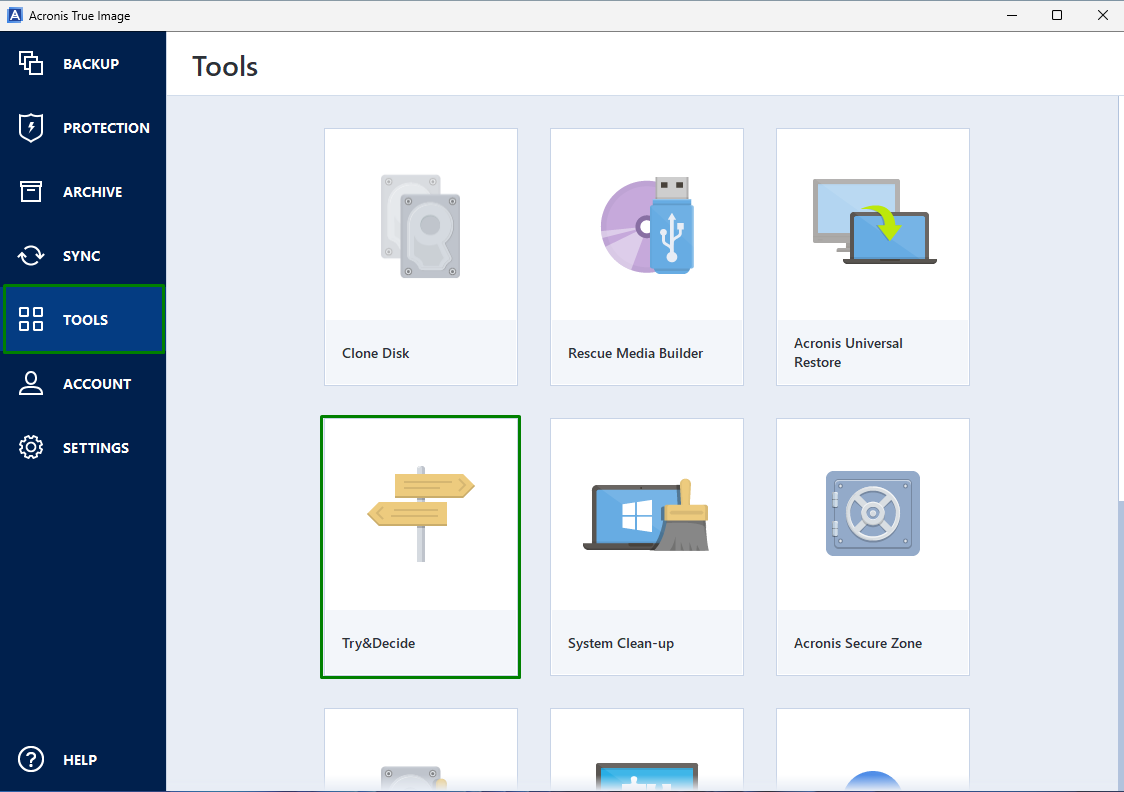
Task: Click the Acronis logo in title bar
Action: (x=14, y=14)
